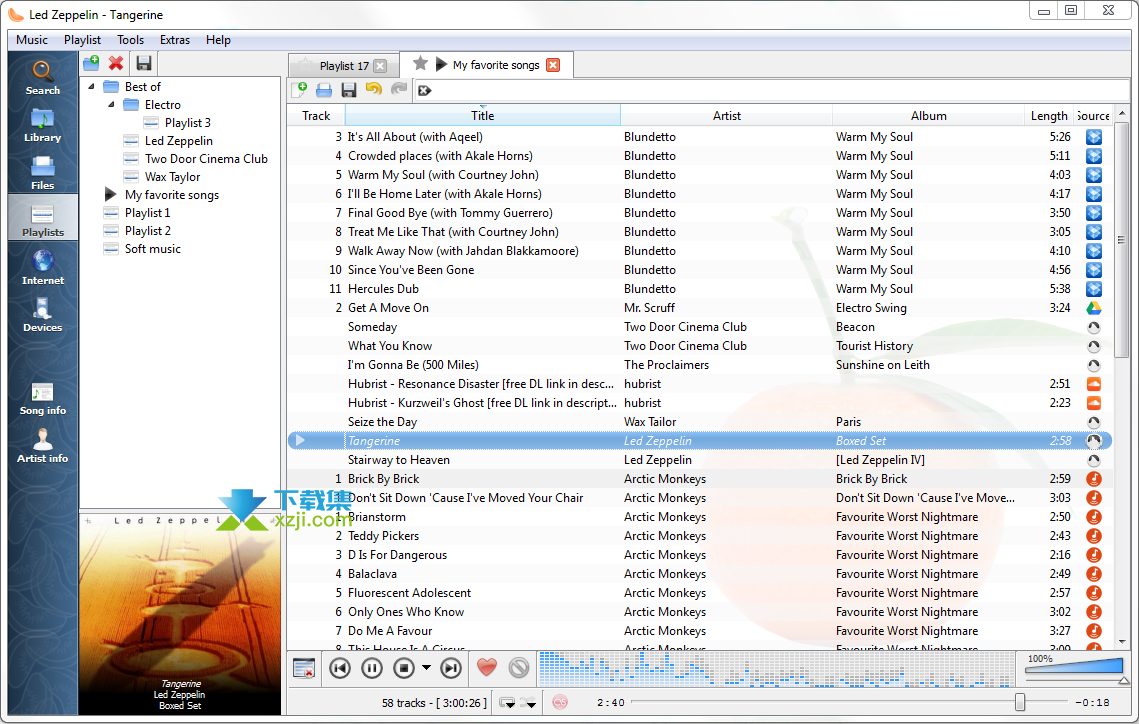Toggle the pink Last.fm scrobble button
The height and width of the screenshot is (724, 1139).
point(560,703)
